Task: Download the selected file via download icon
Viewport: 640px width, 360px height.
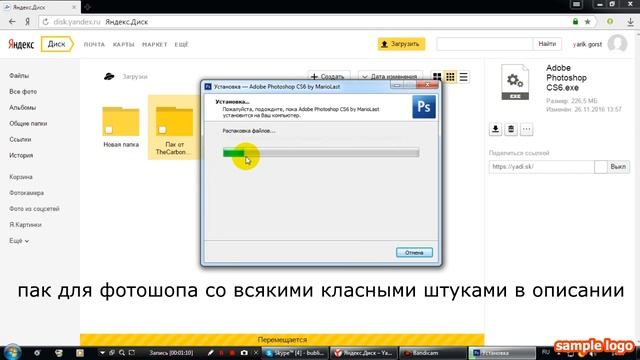Action: [x=495, y=129]
